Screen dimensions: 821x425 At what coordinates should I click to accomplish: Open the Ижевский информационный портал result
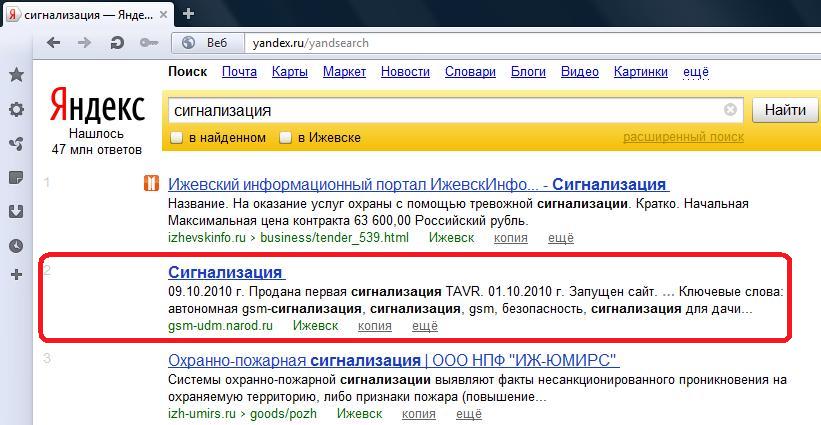(x=418, y=184)
